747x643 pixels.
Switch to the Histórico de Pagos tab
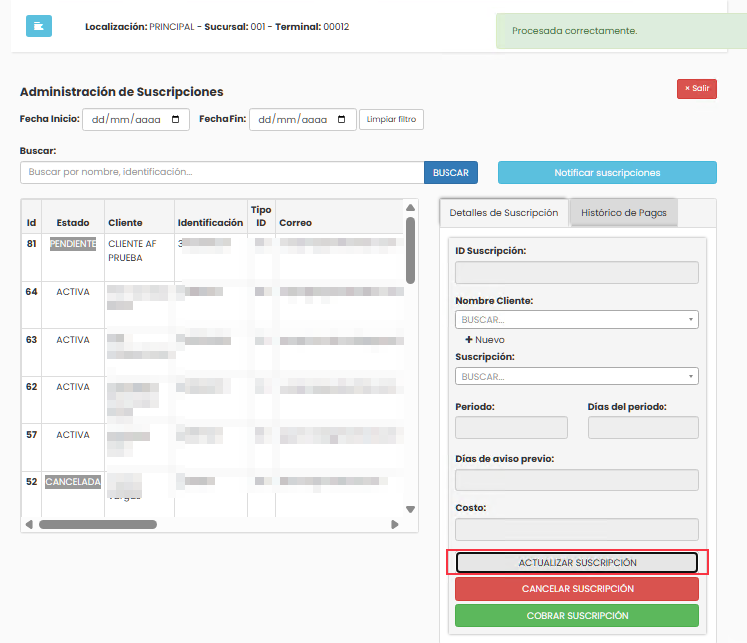(624, 212)
